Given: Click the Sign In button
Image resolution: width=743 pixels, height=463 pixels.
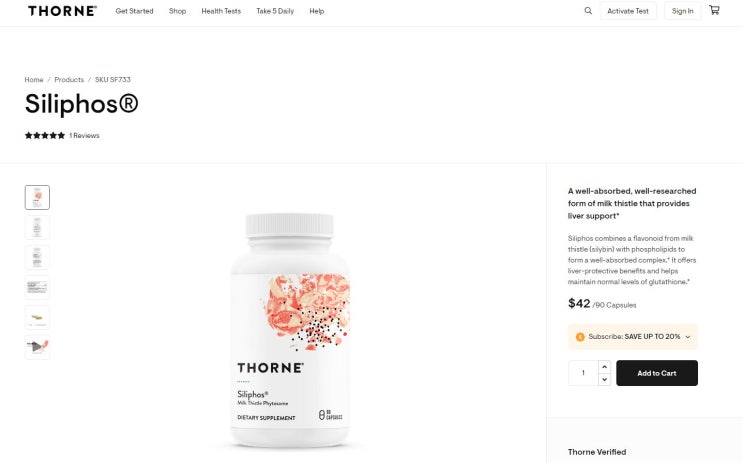Looking at the screenshot, I should coord(682,11).
